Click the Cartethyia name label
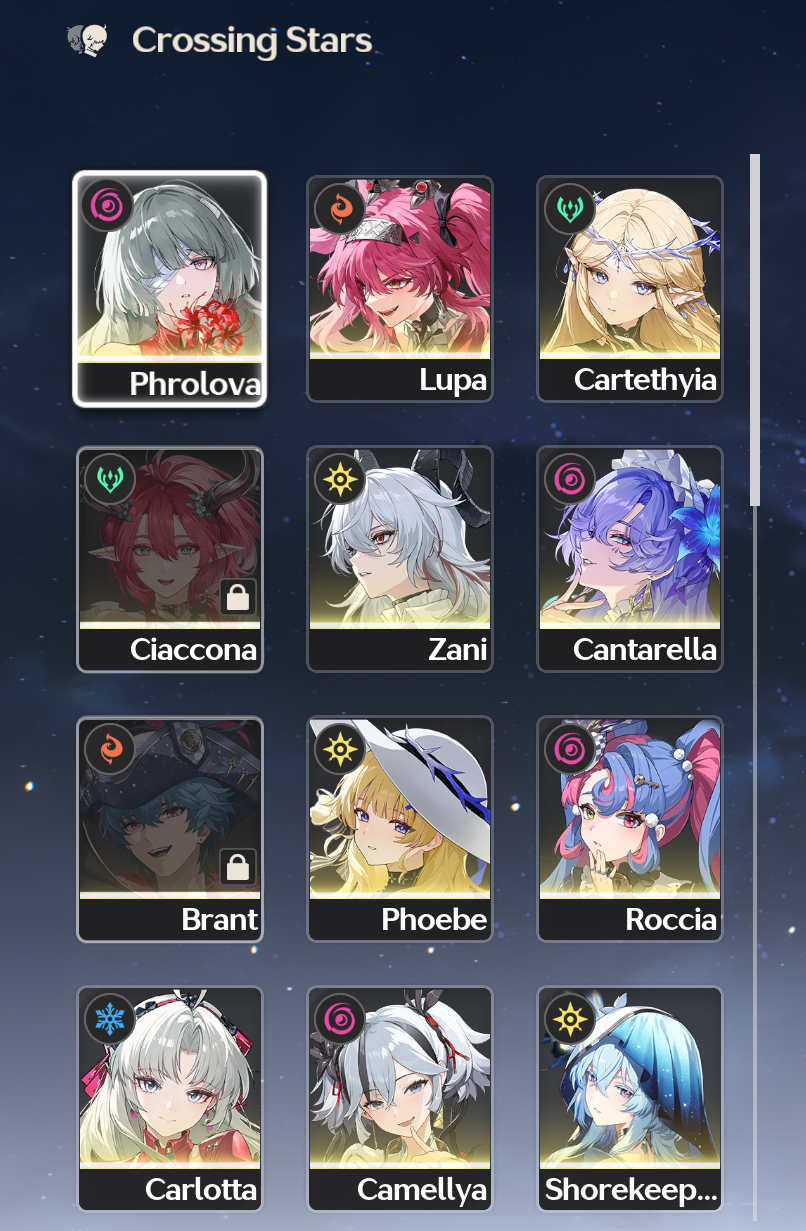Screen dimensions: 806x1231 tap(645, 380)
